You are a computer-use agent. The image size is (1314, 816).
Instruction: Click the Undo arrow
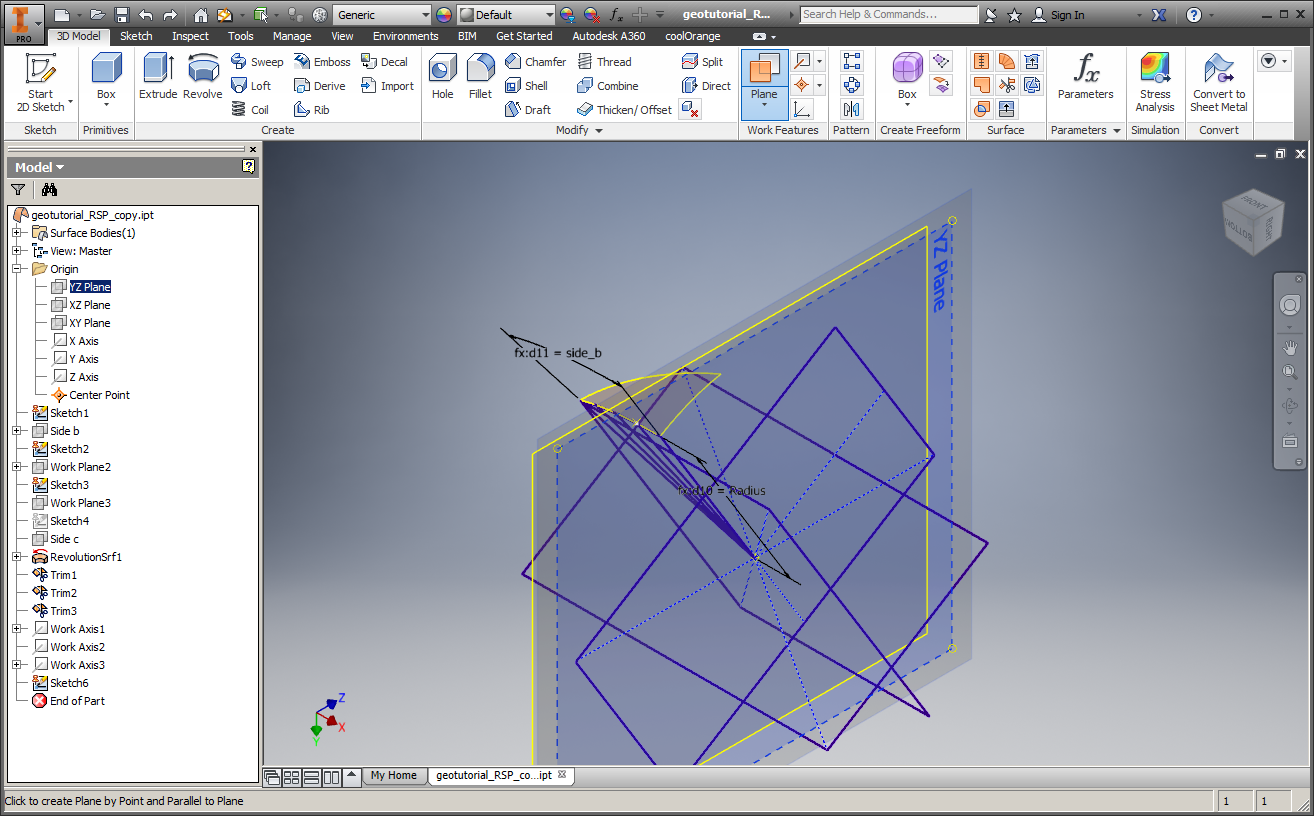coord(146,15)
